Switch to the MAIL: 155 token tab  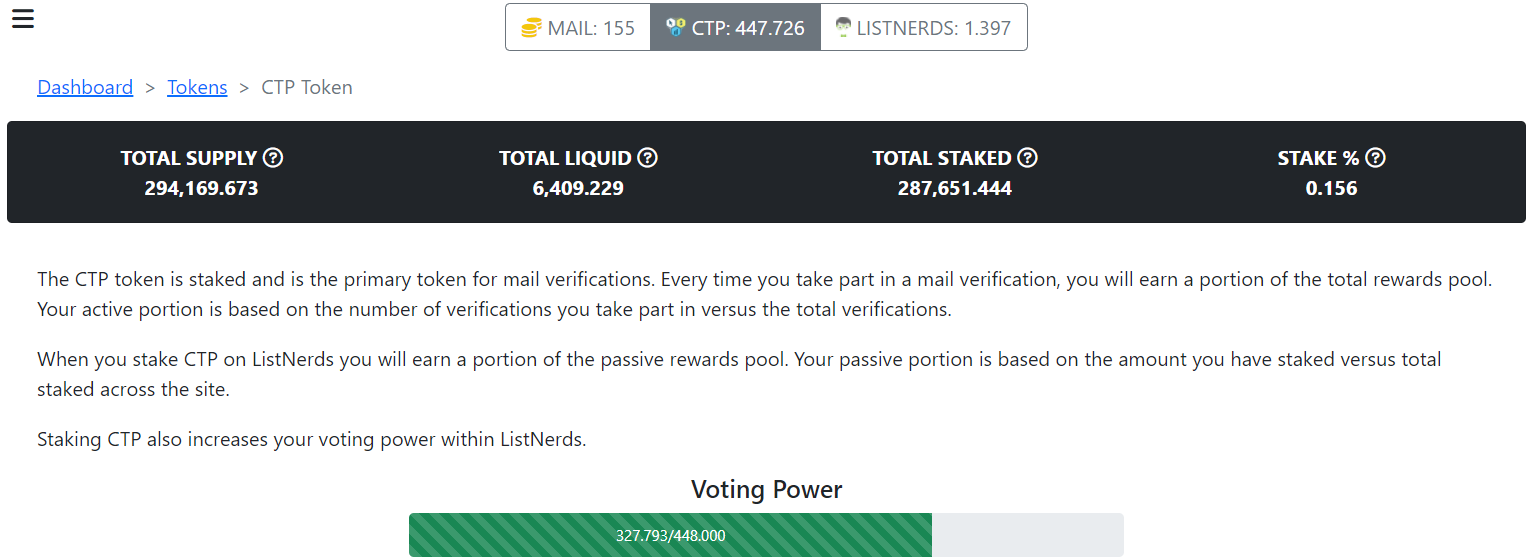578,27
